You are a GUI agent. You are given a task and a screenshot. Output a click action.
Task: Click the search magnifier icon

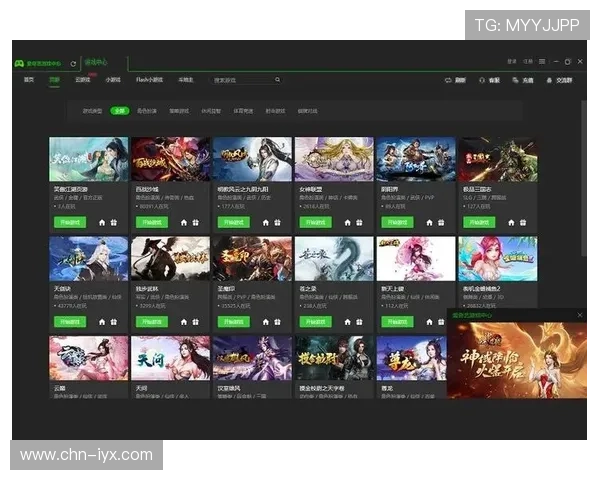click(277, 80)
